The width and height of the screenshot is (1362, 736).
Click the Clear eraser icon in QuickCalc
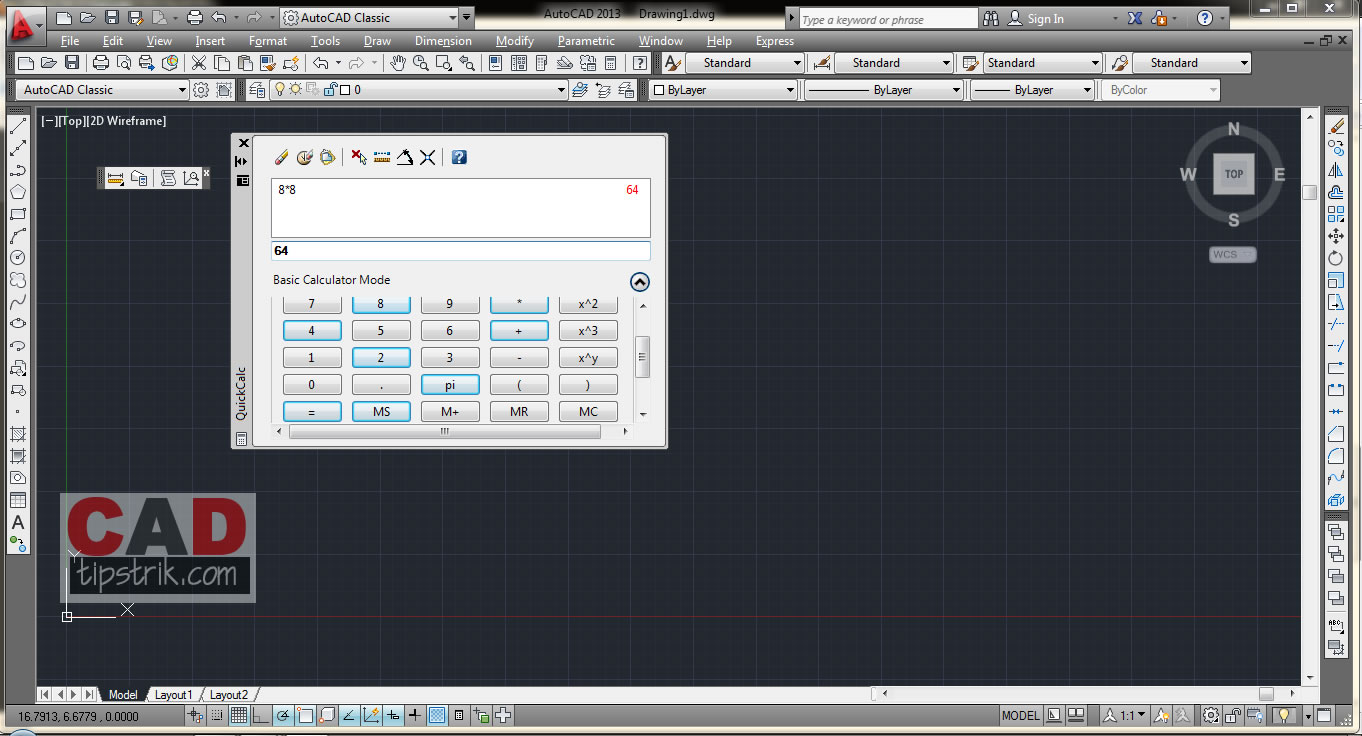tap(281, 157)
